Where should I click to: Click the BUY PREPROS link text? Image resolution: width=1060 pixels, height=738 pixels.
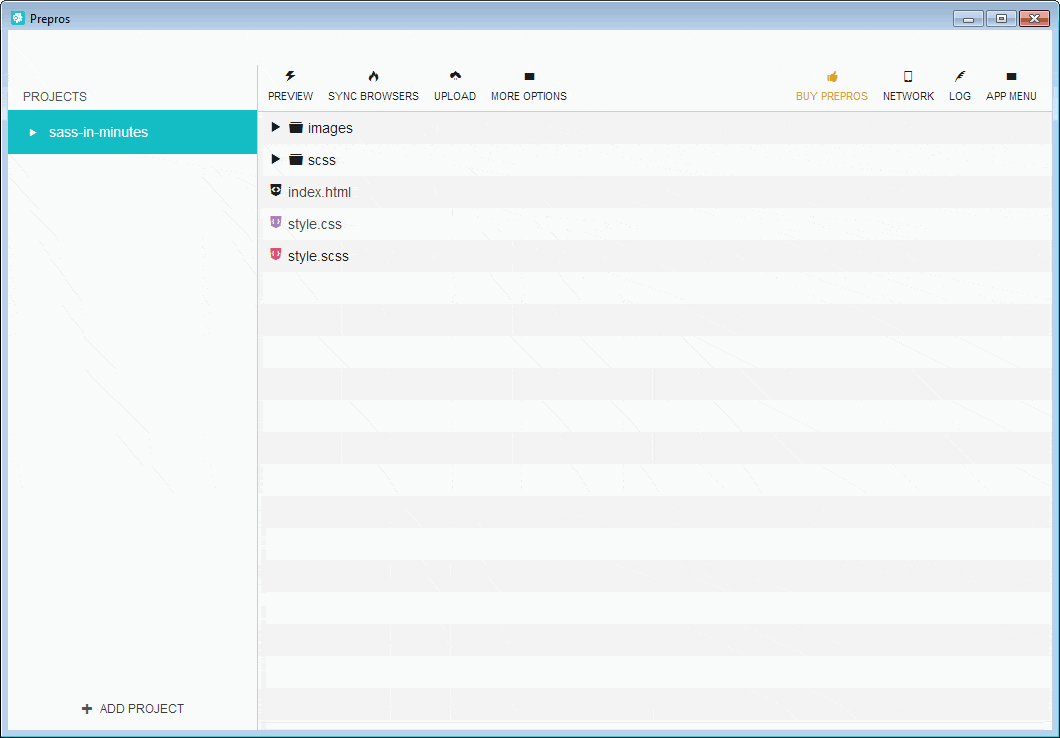[x=832, y=96]
